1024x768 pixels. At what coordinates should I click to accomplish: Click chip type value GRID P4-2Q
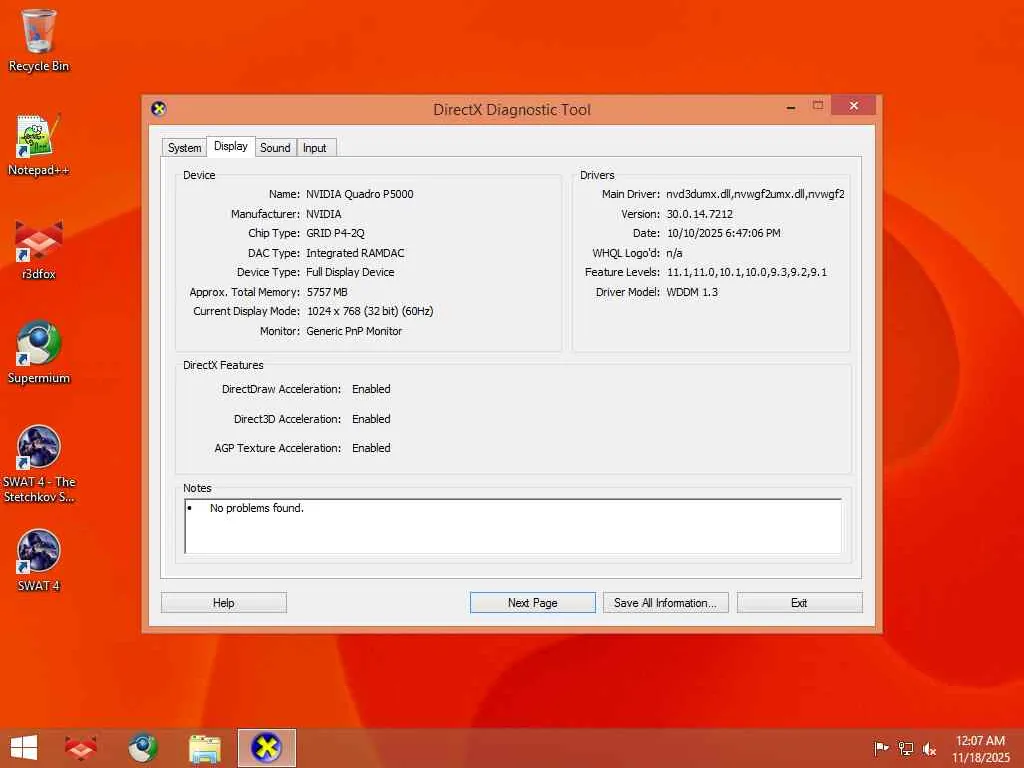point(335,233)
